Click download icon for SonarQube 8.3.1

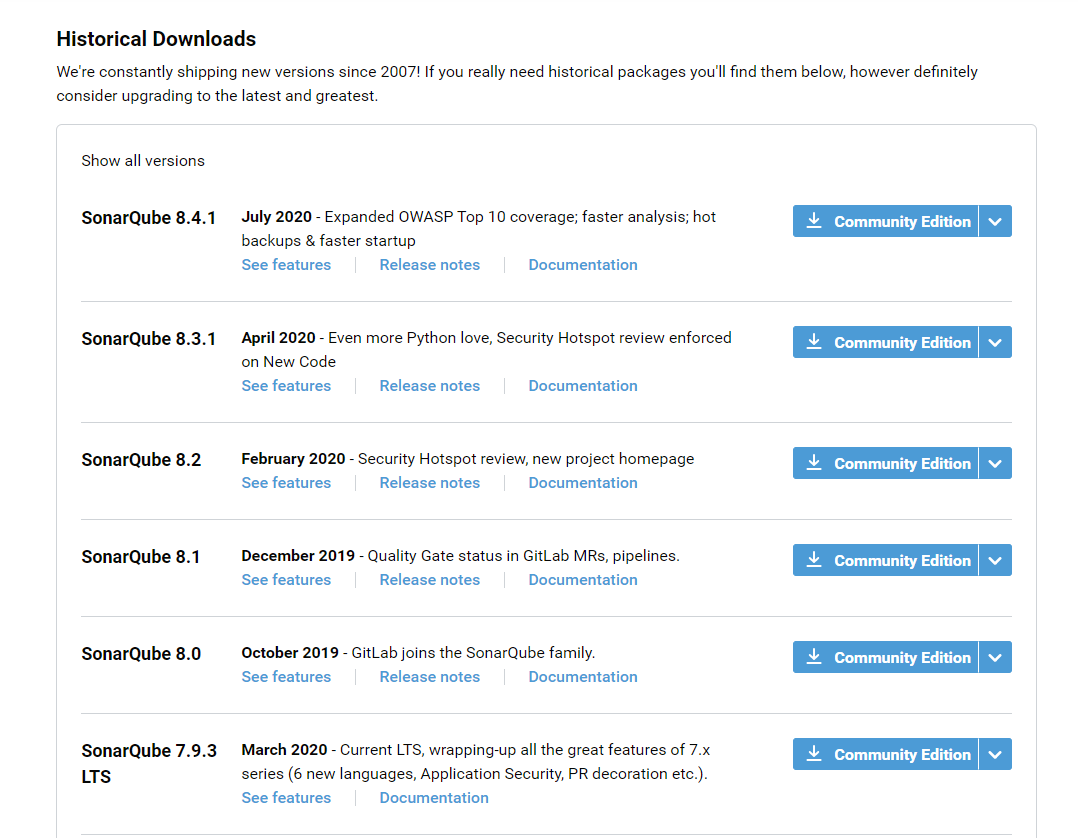point(814,342)
